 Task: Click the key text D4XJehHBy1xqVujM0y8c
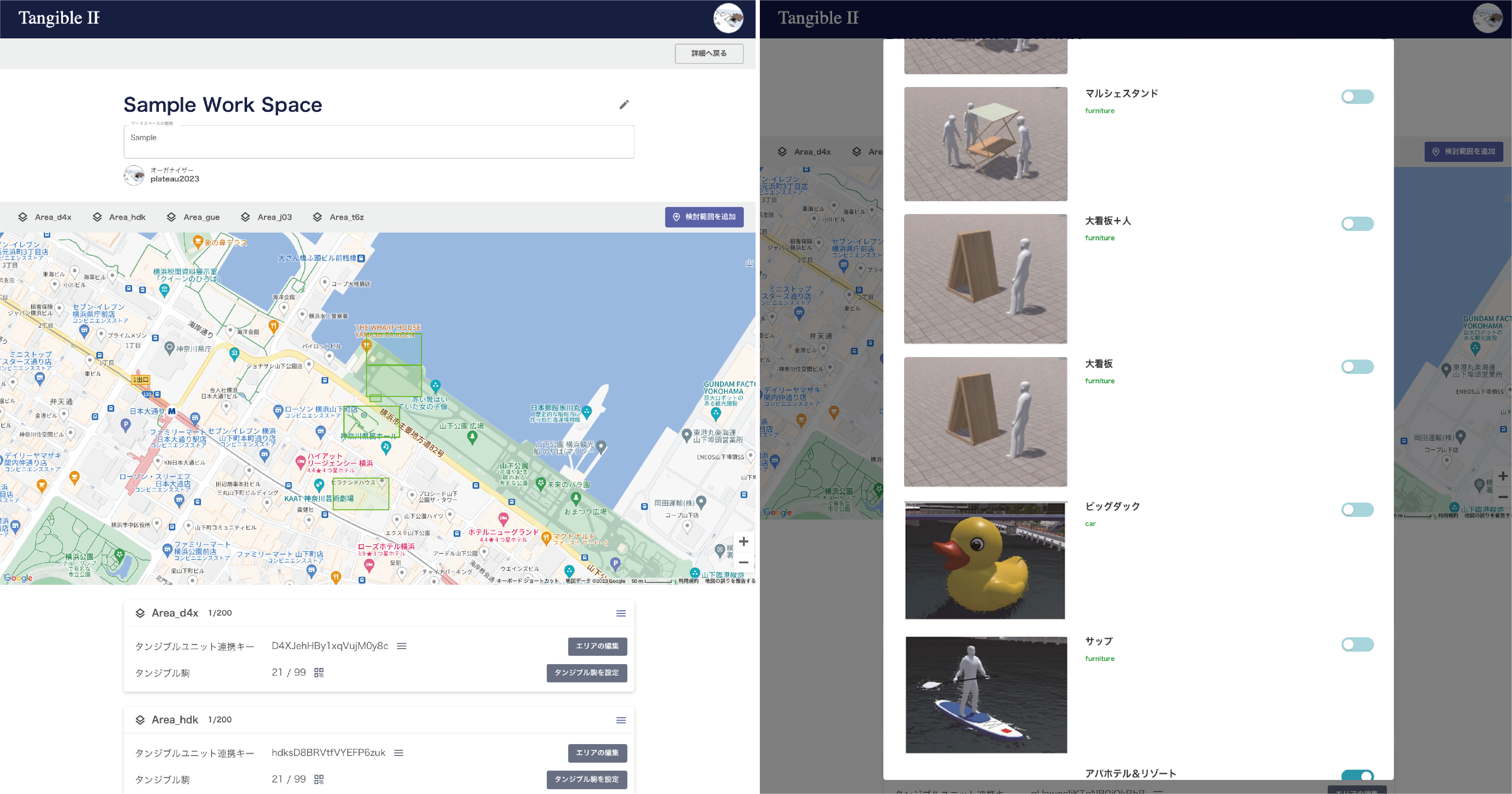(330, 646)
